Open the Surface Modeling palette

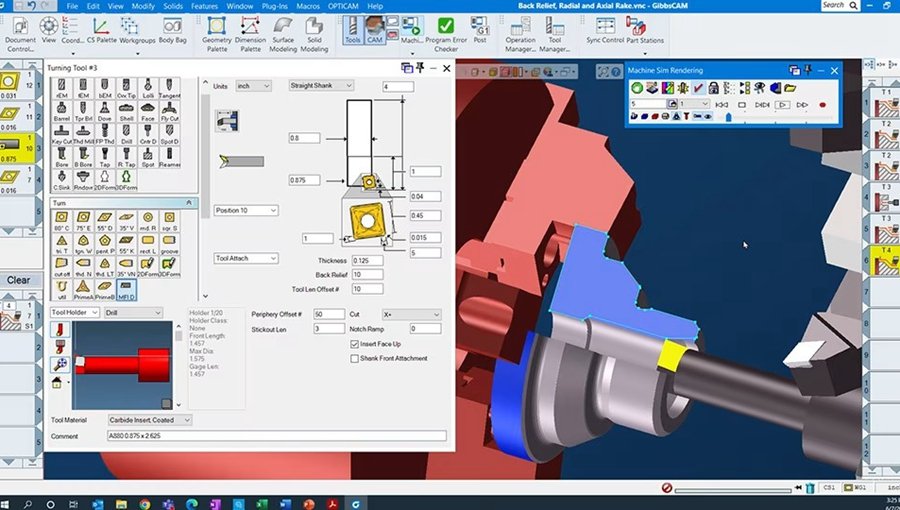[x=283, y=34]
